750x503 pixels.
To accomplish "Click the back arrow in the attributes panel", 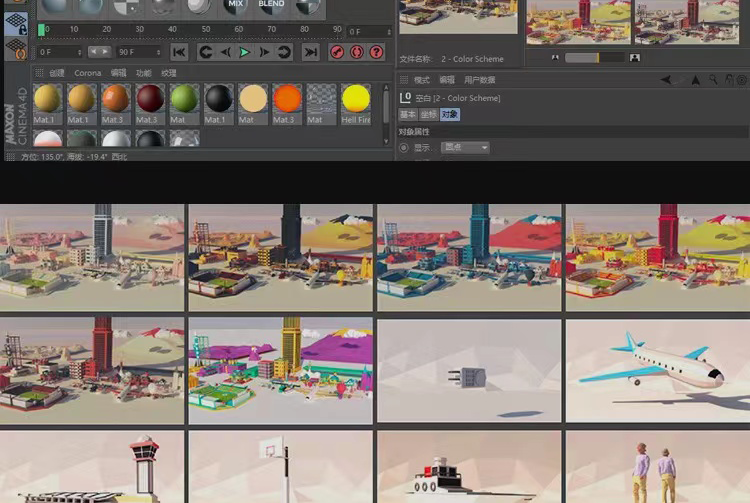I will (666, 80).
